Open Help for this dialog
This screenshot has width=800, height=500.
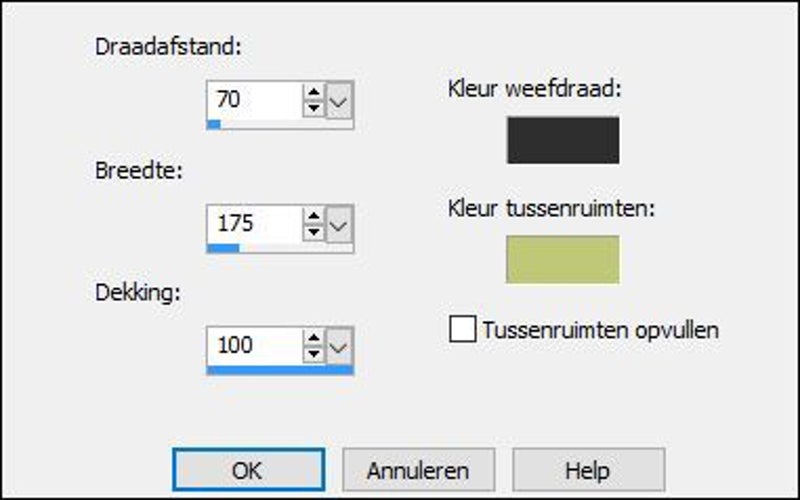(x=588, y=469)
